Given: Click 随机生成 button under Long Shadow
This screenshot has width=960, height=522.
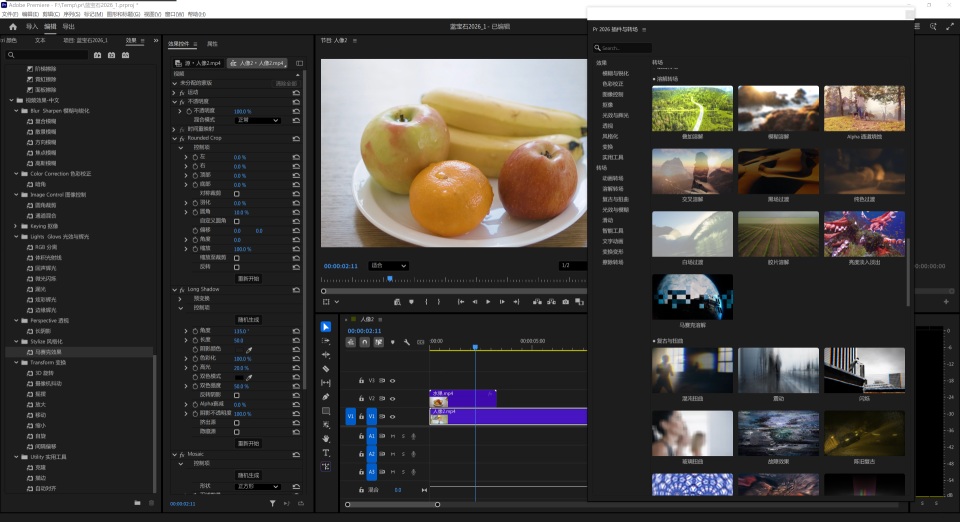Looking at the screenshot, I should point(248,320).
